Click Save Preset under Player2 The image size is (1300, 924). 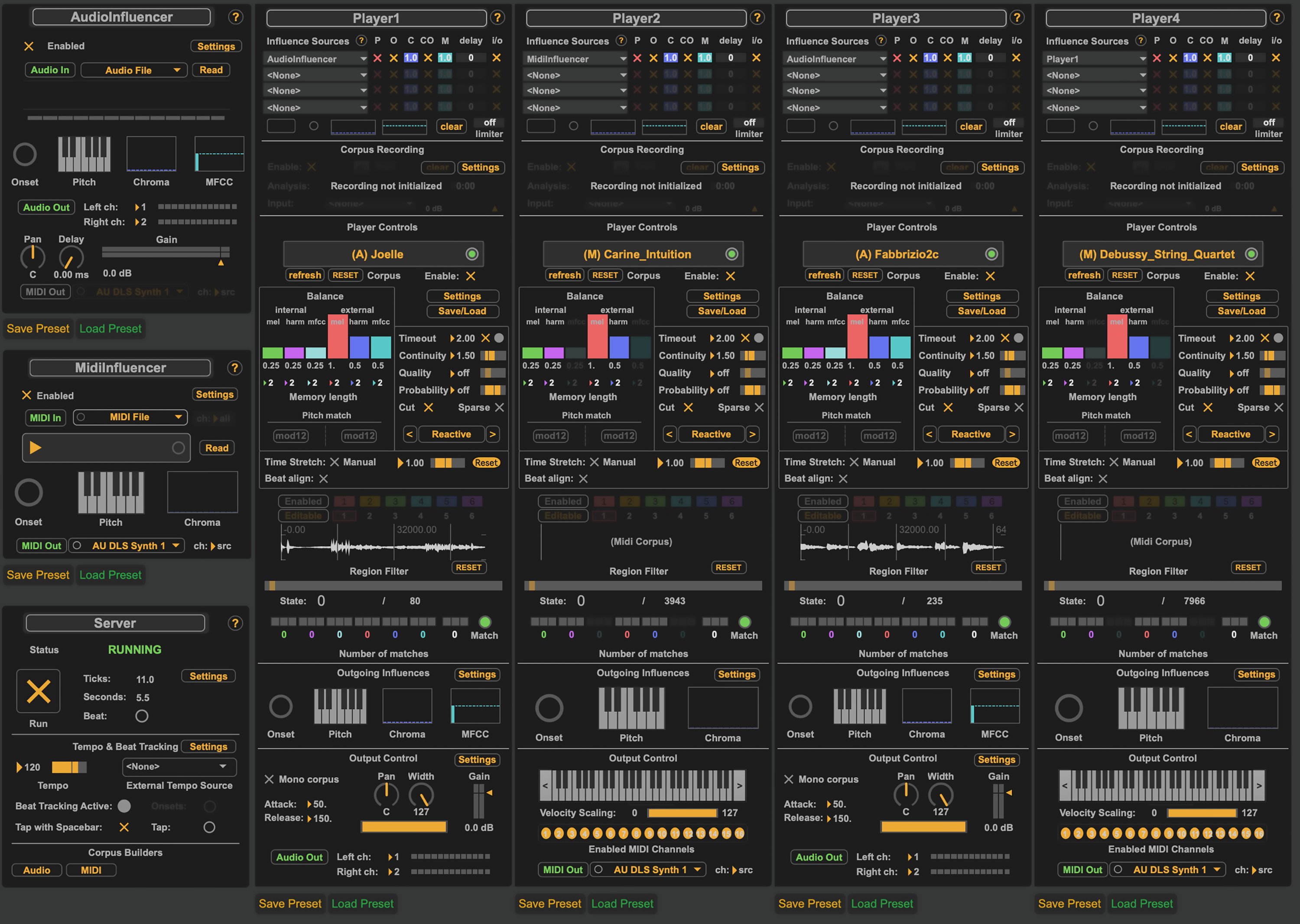coord(550,904)
